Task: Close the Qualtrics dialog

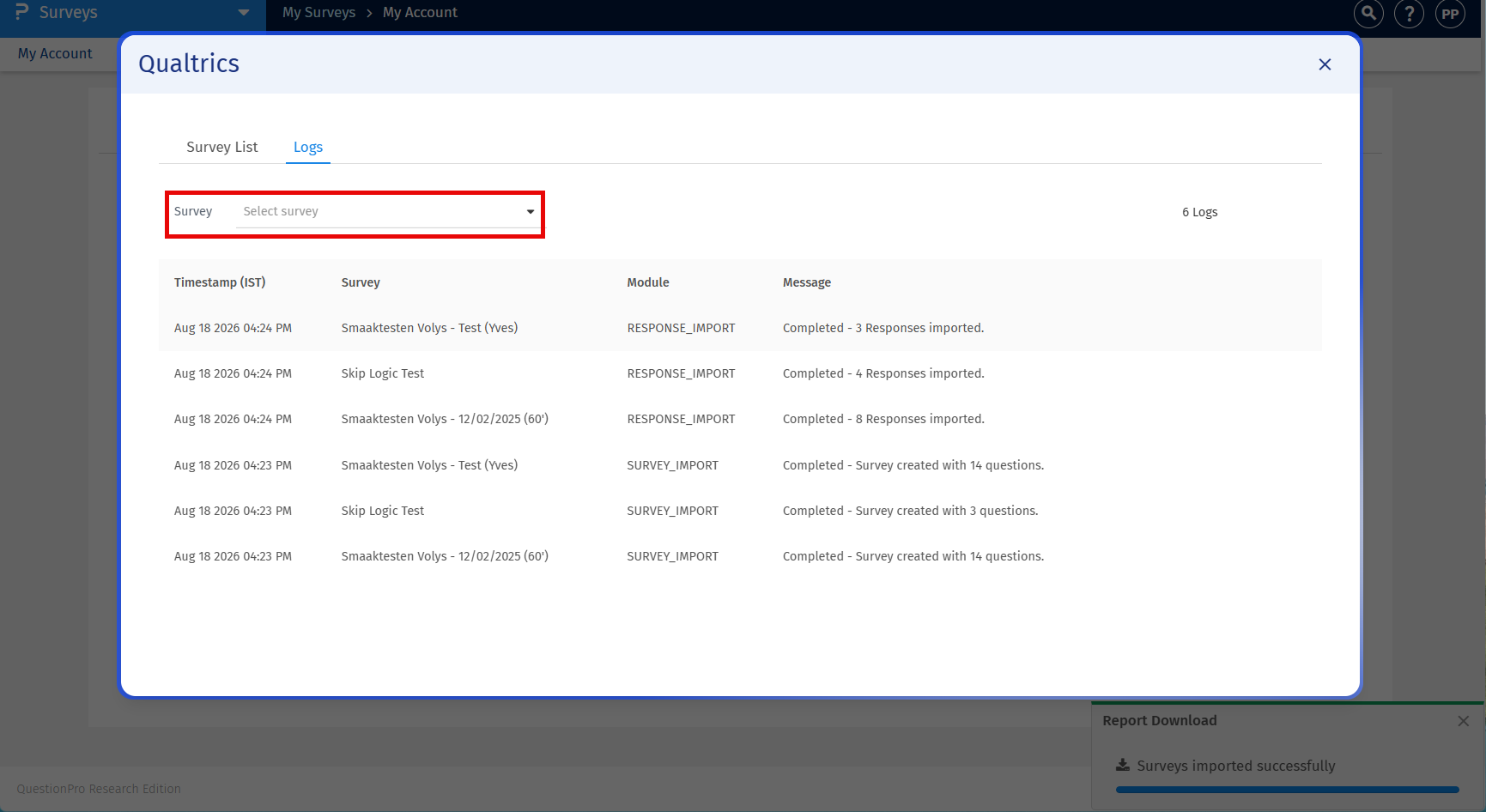Action: [x=1325, y=64]
